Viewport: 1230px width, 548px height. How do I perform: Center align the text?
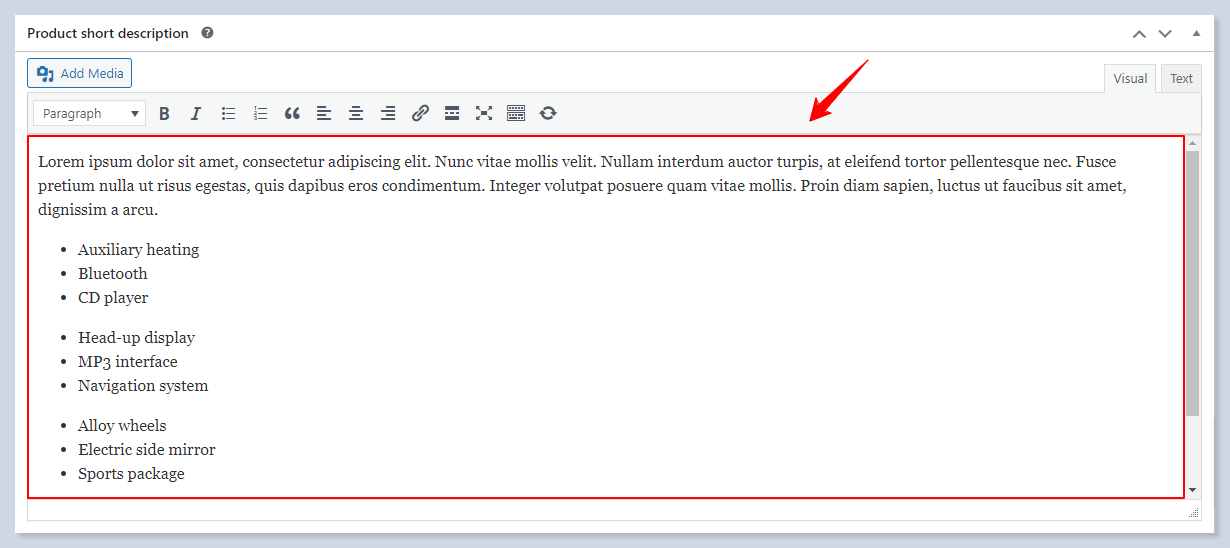[x=356, y=114]
